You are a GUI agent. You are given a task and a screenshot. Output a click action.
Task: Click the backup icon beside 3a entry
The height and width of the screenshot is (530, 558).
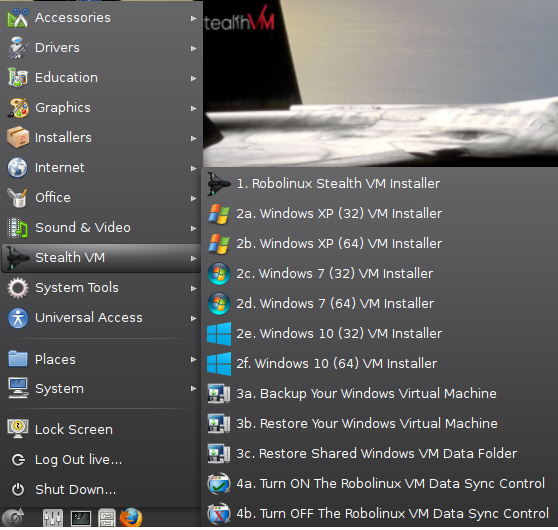tap(219, 393)
